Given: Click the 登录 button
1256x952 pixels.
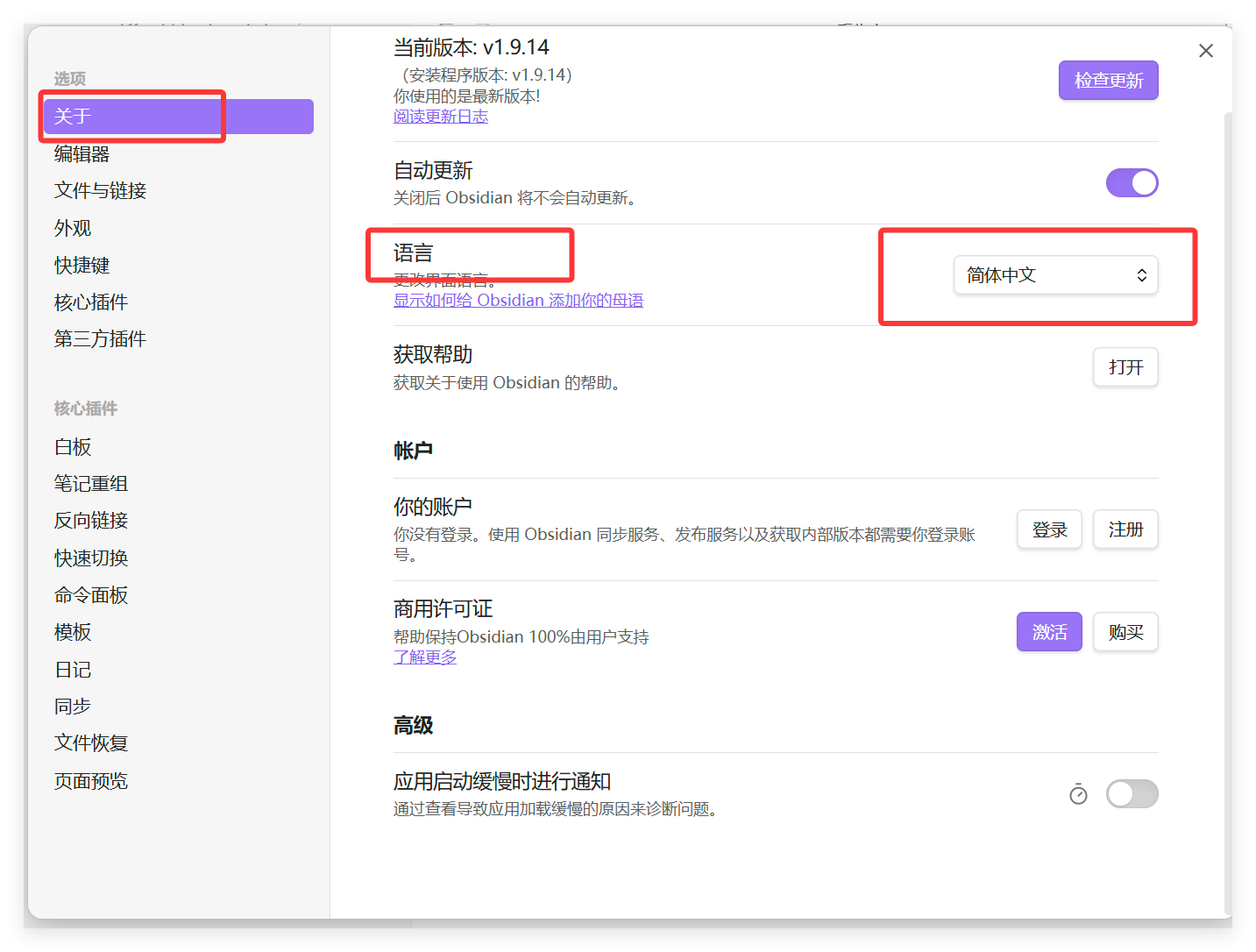Looking at the screenshot, I should [x=1049, y=529].
